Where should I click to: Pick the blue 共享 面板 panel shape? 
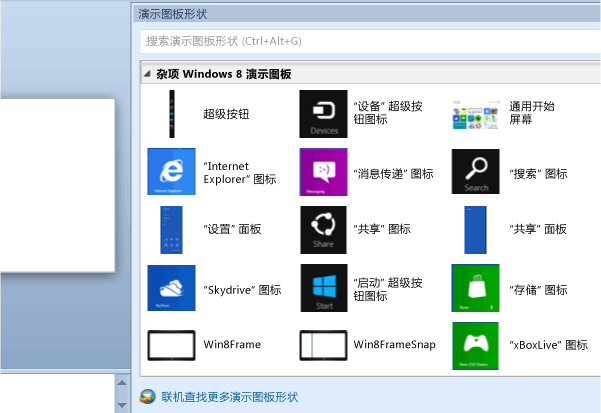(x=475, y=230)
